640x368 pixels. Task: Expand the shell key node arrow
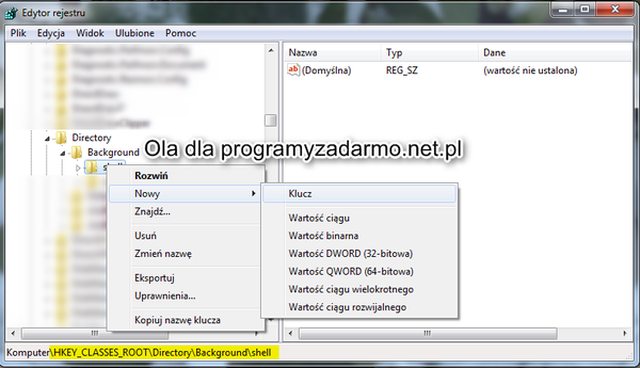click(x=78, y=168)
